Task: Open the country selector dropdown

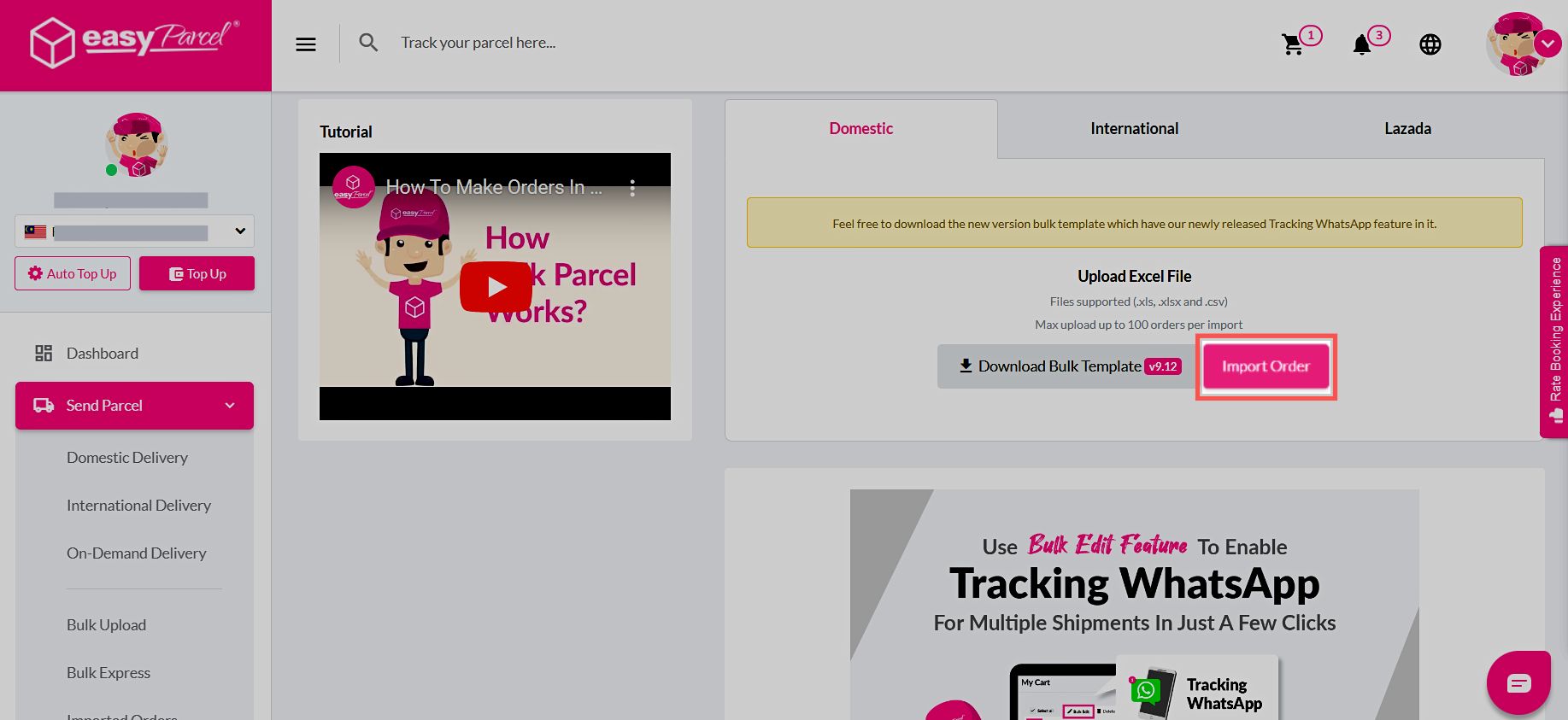Action: (135, 231)
